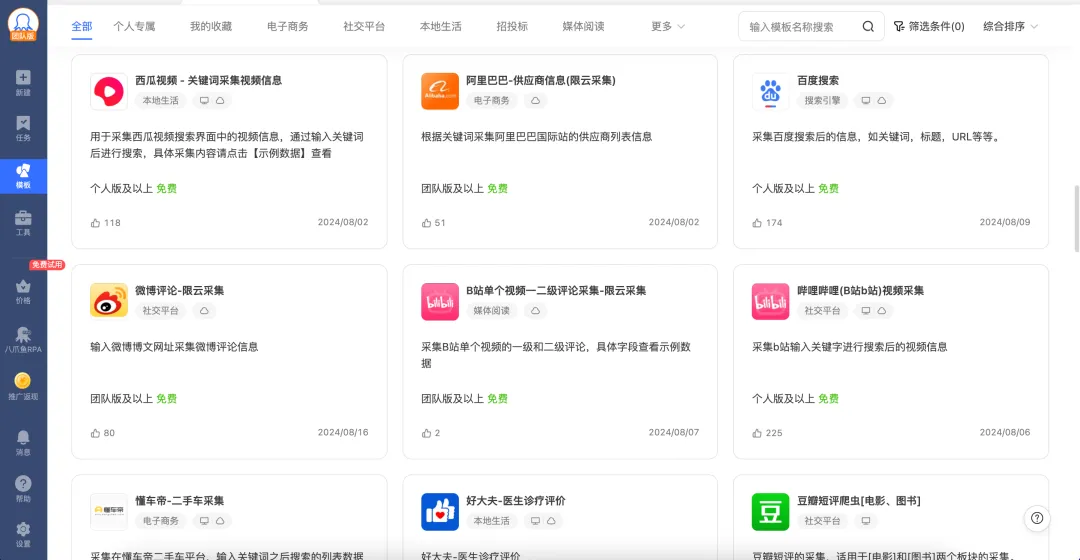
Task: Switch to 招投标 tab
Action: (512, 26)
